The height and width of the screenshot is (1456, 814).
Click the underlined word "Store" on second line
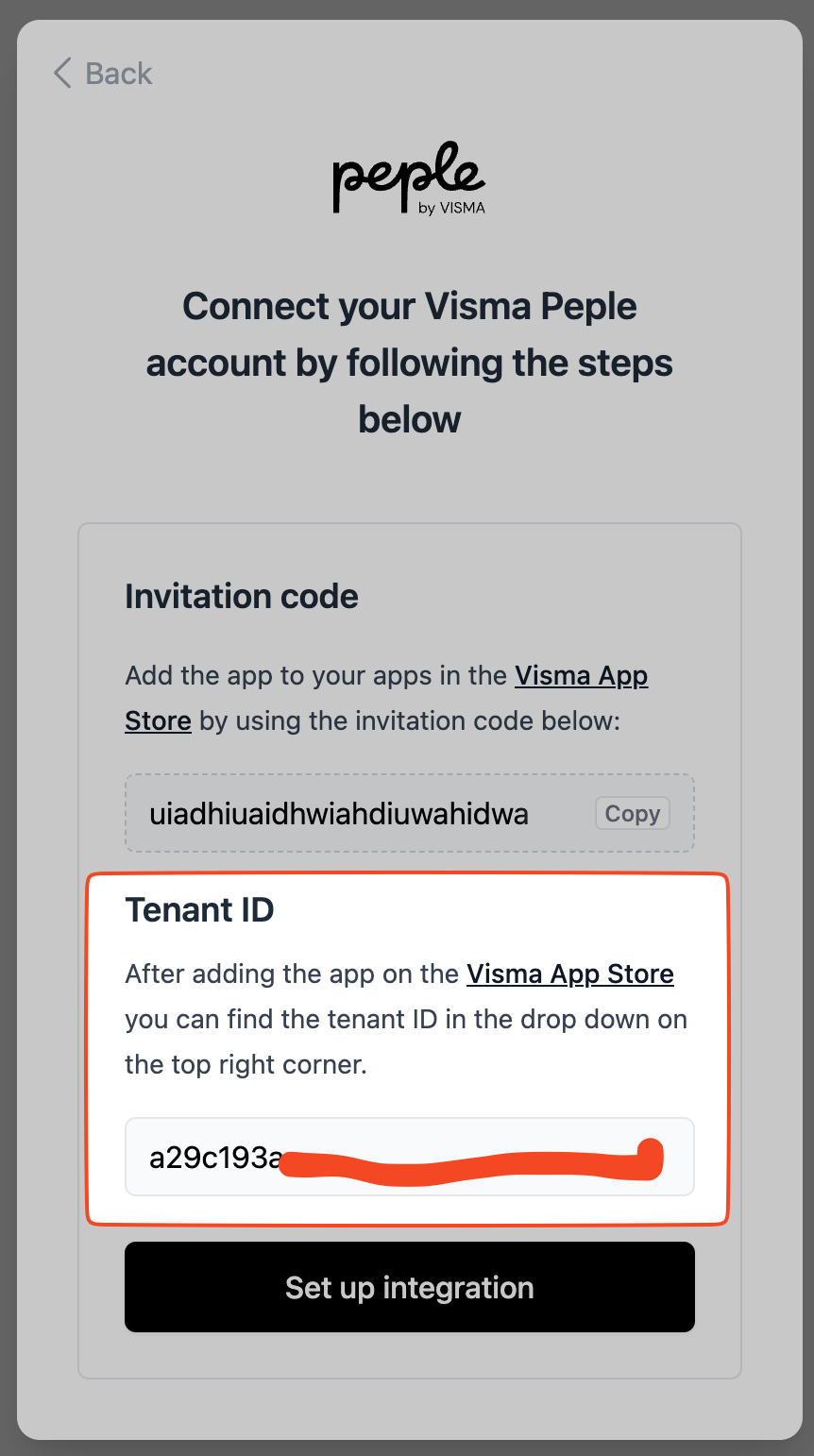coord(158,721)
